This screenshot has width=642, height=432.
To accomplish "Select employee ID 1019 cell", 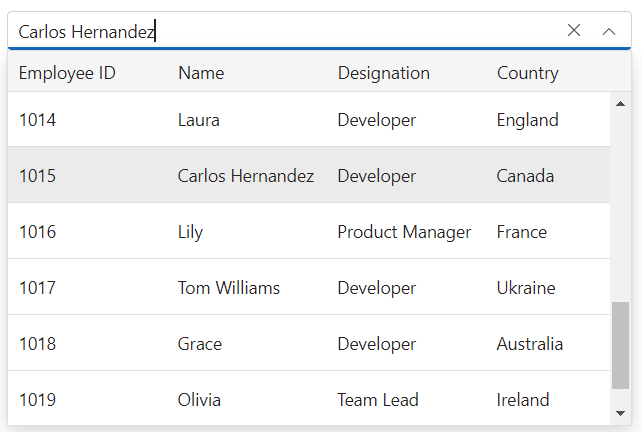I will click(37, 400).
